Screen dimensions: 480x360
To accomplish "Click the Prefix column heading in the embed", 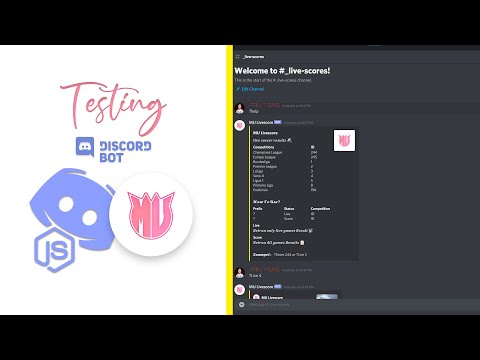I will [258, 208].
